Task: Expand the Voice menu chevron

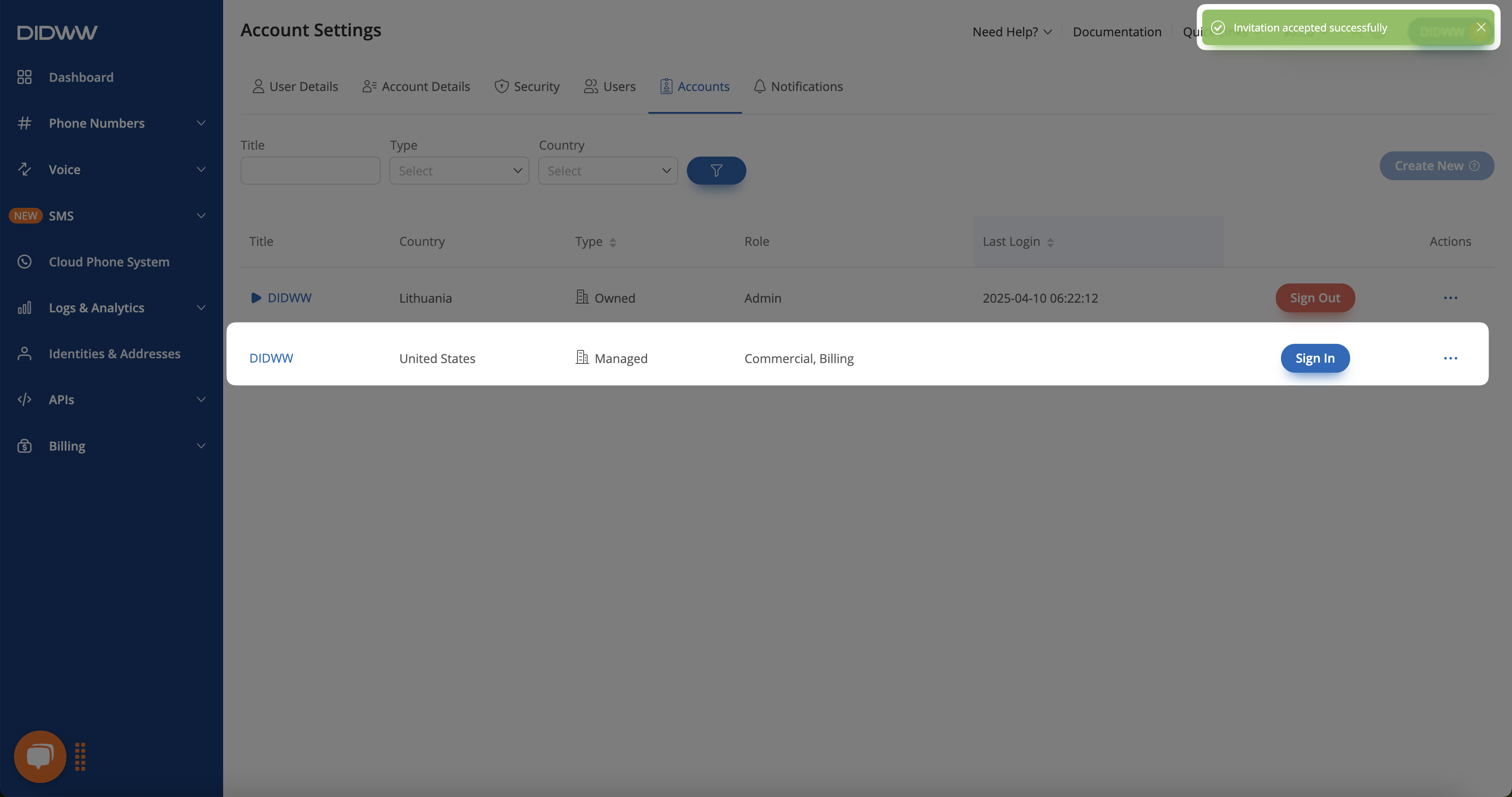Action: click(201, 169)
